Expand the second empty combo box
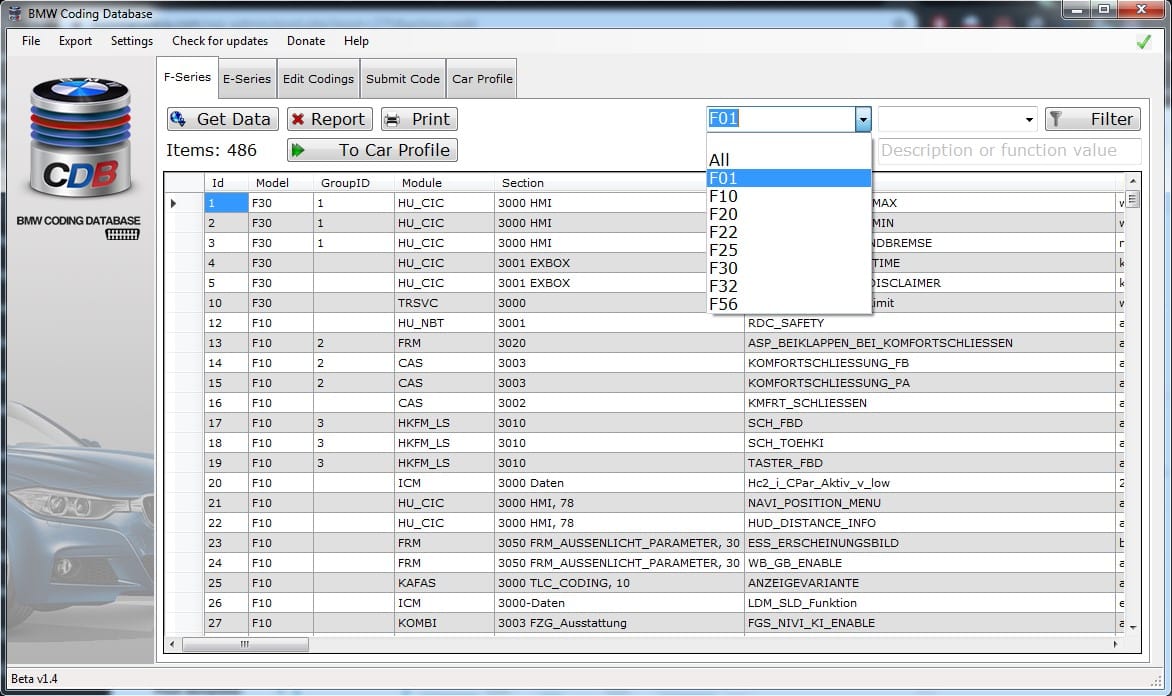1172x696 pixels. click(1029, 119)
